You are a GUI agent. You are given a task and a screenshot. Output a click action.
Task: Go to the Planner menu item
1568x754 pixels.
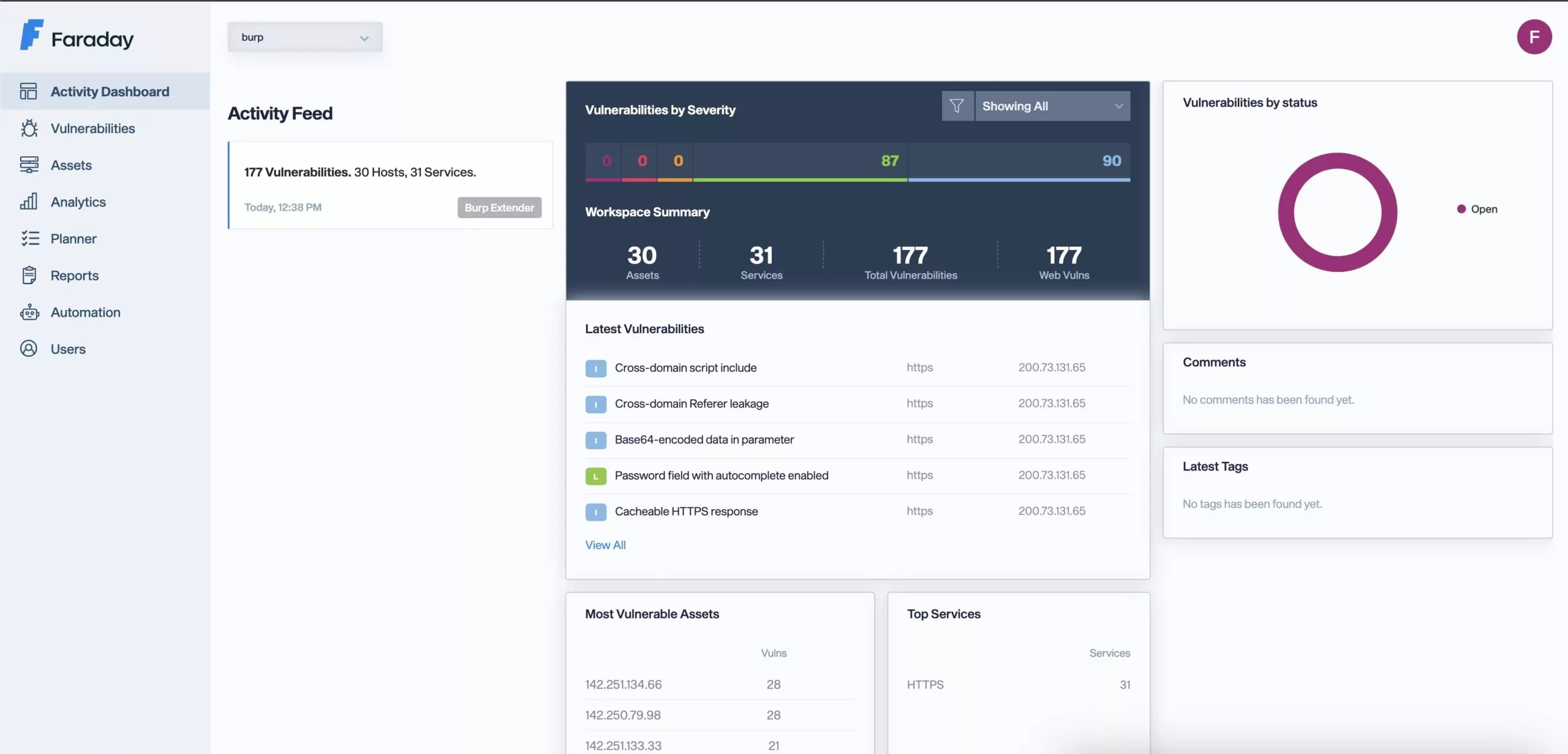(73, 238)
